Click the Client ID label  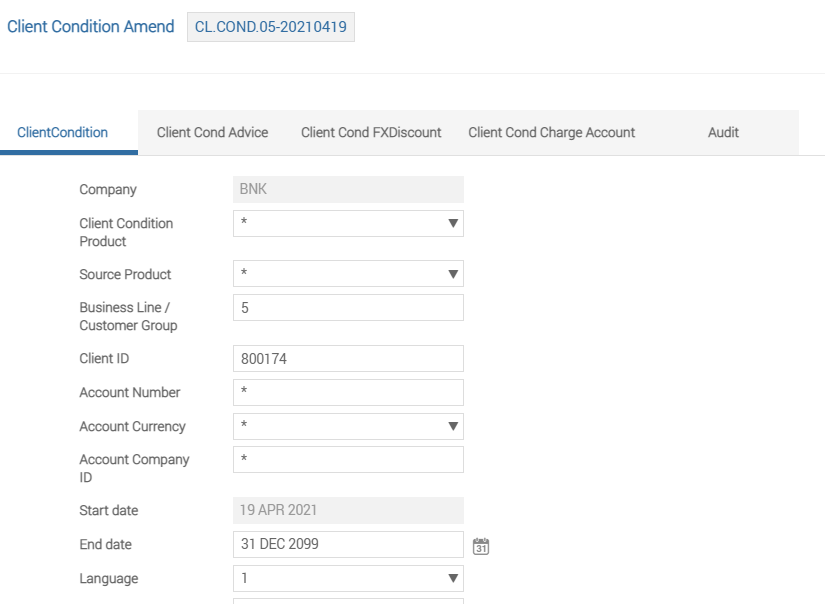104,359
